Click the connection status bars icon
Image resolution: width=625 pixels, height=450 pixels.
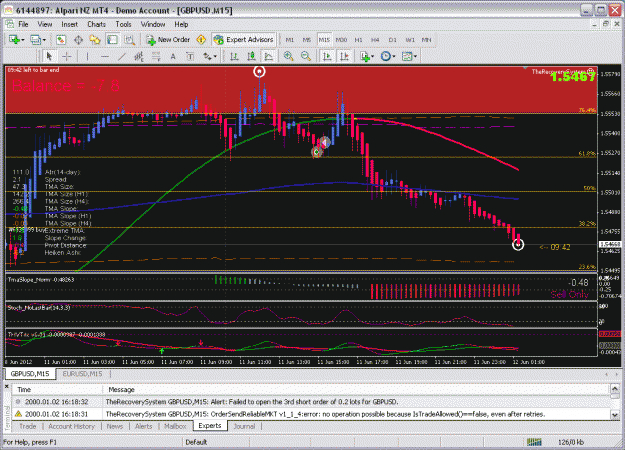(534, 442)
